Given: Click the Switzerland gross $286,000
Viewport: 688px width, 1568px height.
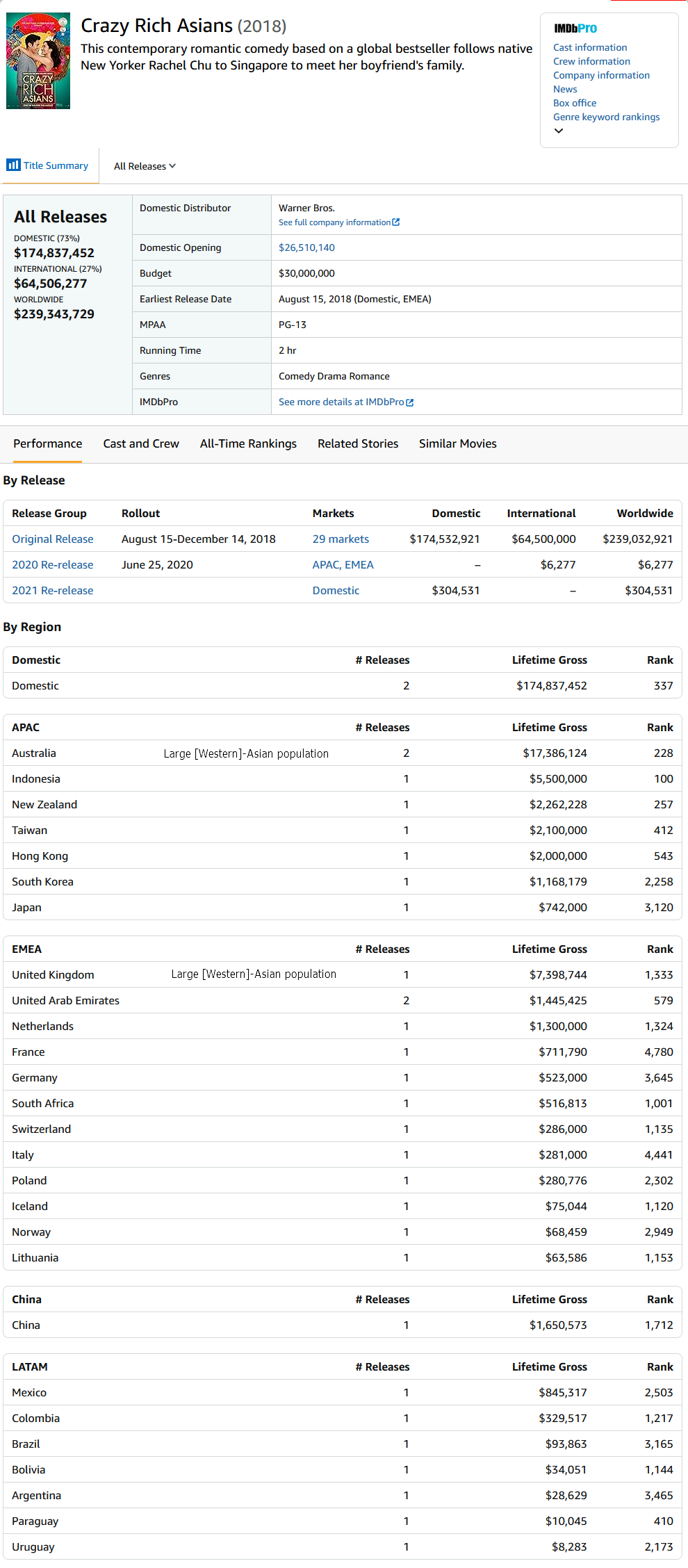Looking at the screenshot, I should click(563, 1129).
